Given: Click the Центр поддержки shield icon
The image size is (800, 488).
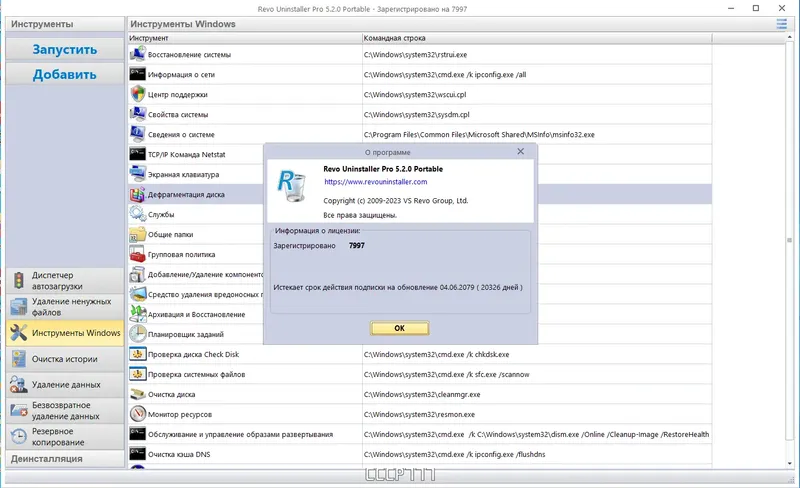Looking at the screenshot, I should (x=137, y=94).
